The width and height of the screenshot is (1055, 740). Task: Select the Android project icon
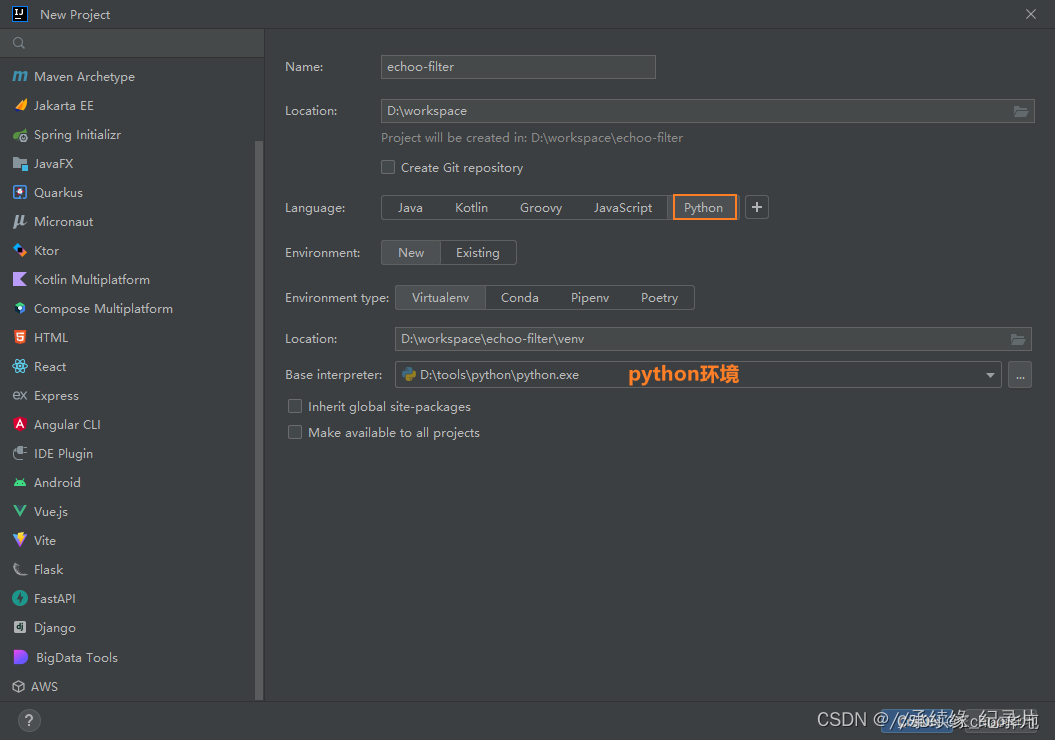pos(20,482)
